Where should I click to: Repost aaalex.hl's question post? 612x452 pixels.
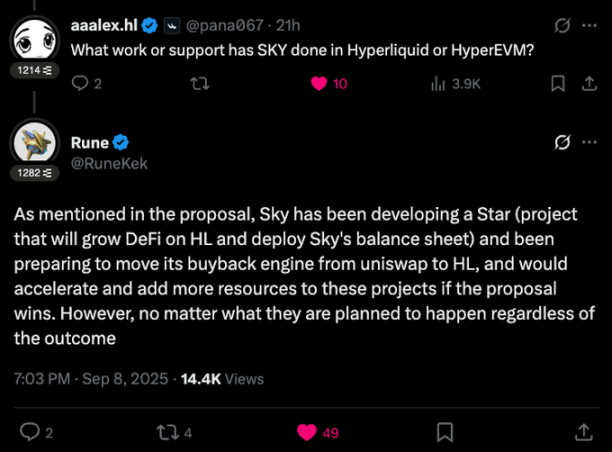[201, 85]
